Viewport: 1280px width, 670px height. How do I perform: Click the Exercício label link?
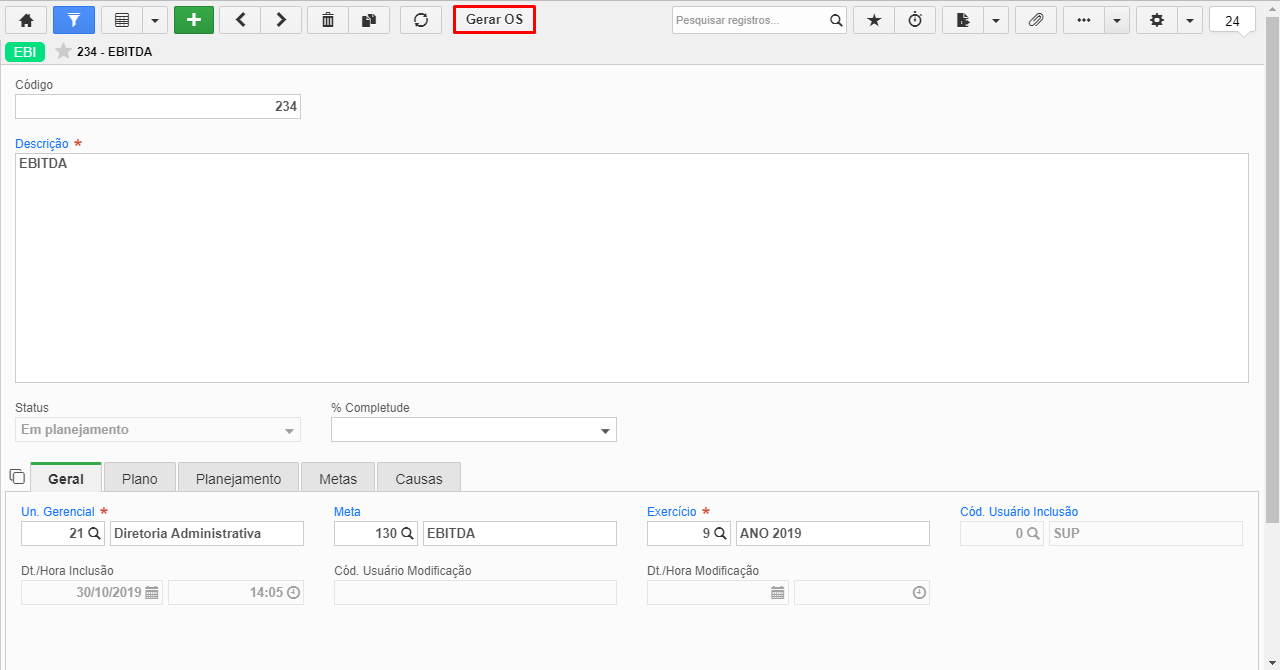pos(672,512)
